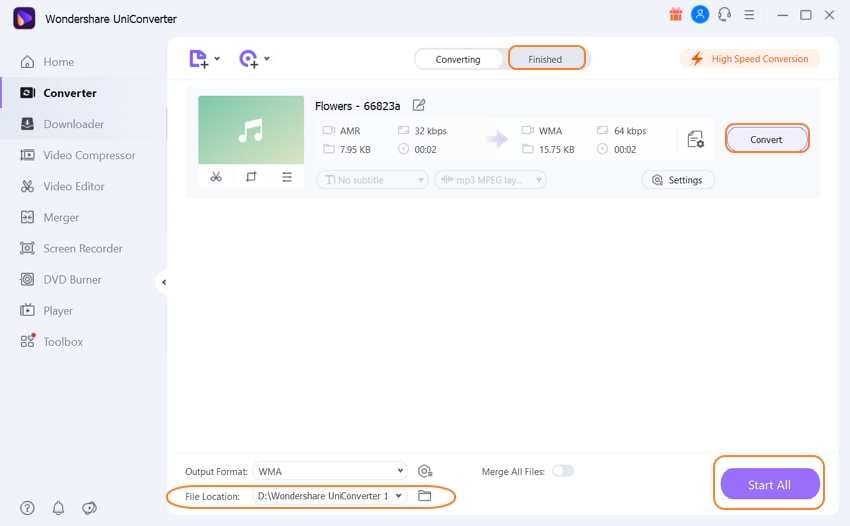Switch to the Converting tab

[458, 59]
